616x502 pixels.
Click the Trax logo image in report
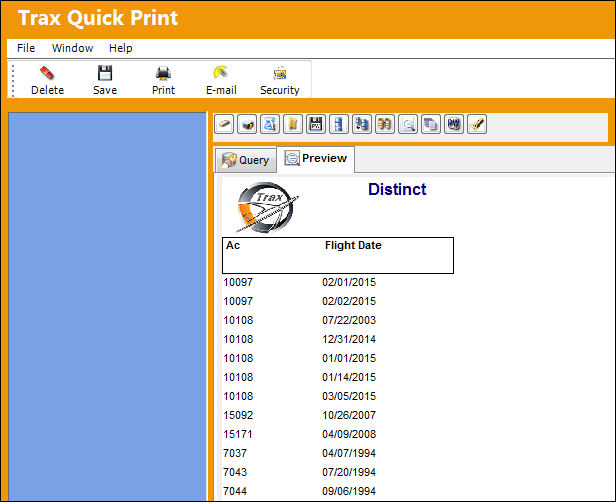tap(267, 207)
